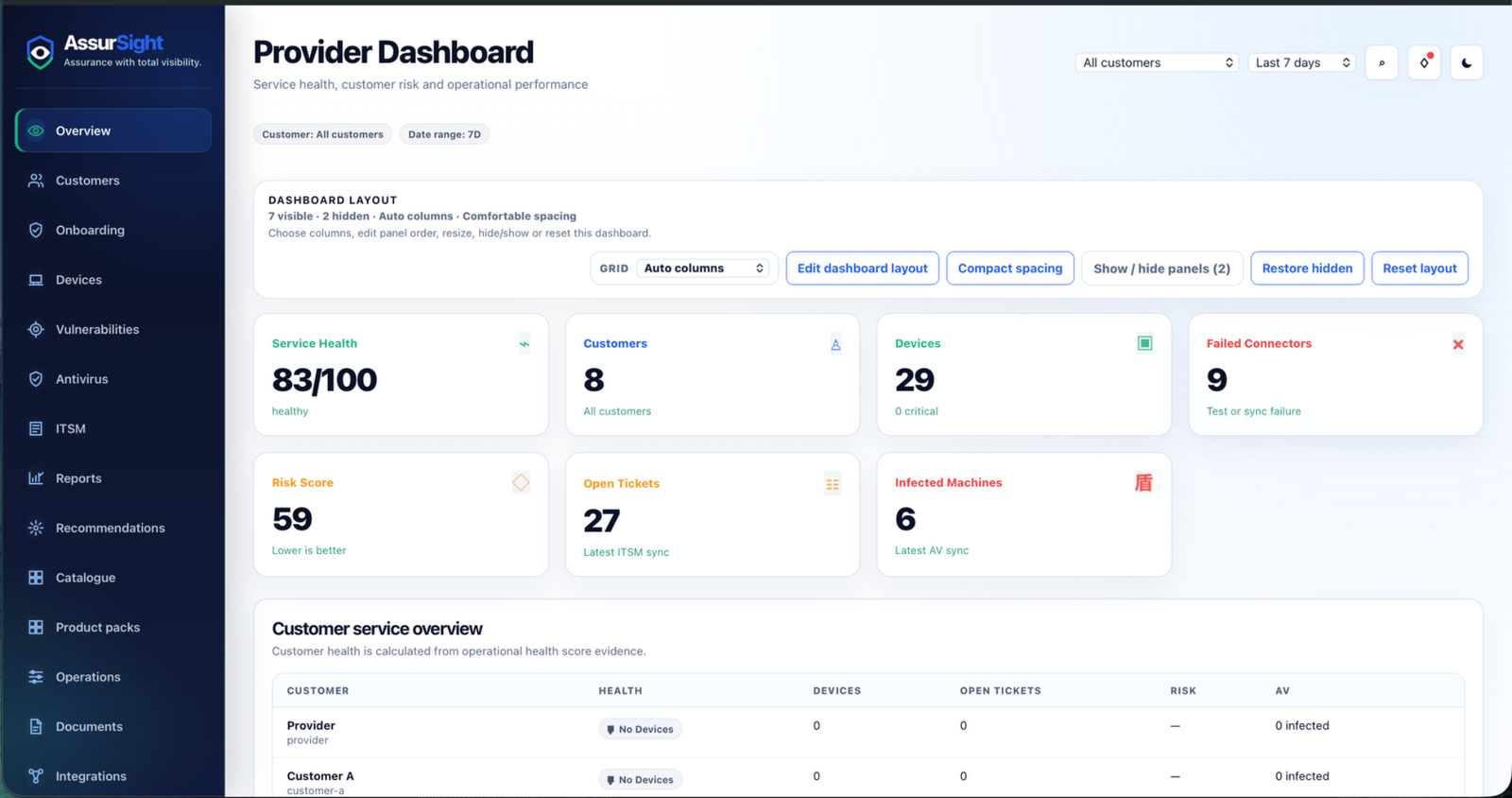This screenshot has height=798, width=1512.
Task: Click the Overview eye icon in sidebar
Action: click(x=36, y=130)
